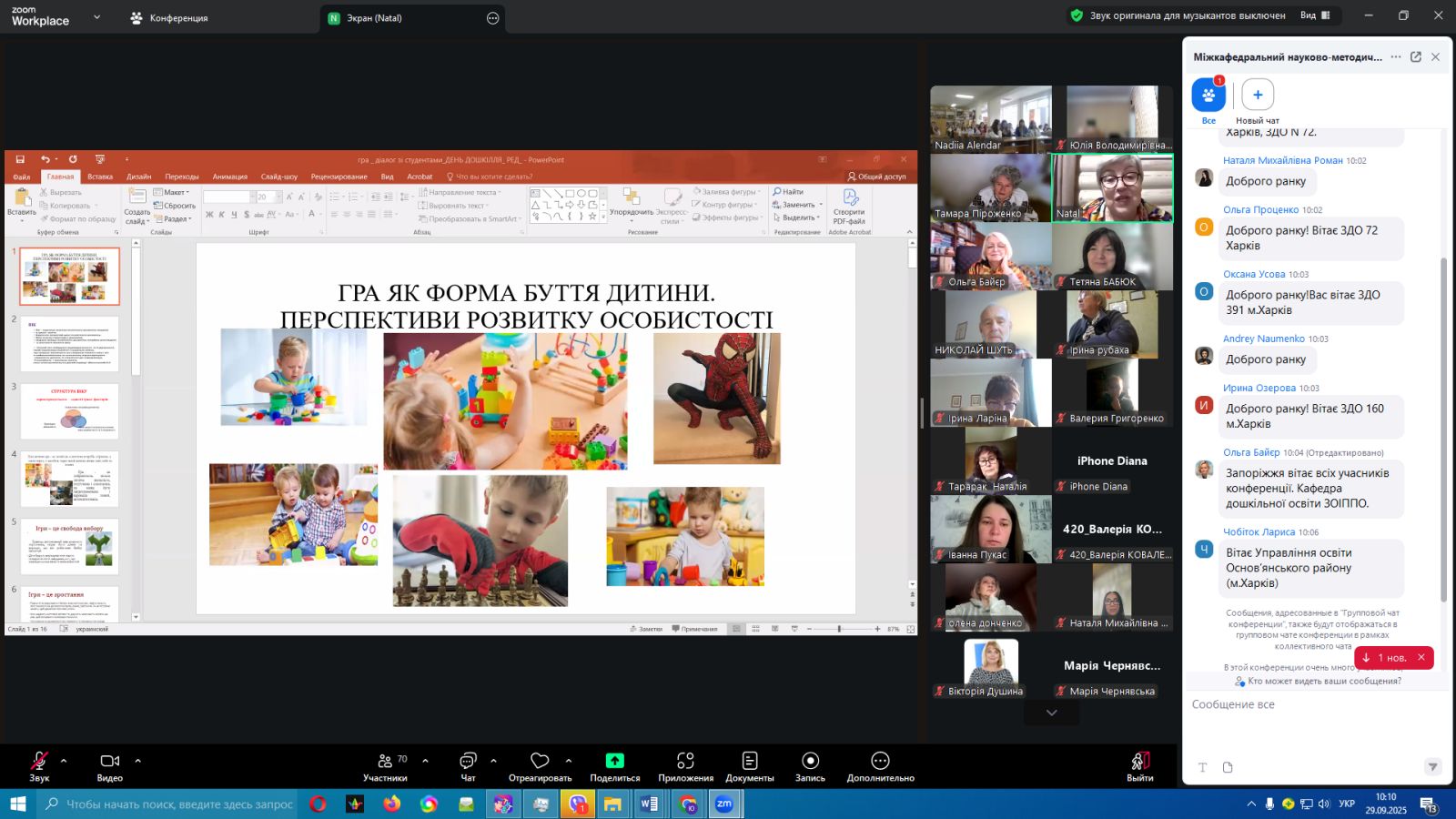Open the Документы icon in toolbar
This screenshot has width=1456, height=819.
click(x=750, y=764)
